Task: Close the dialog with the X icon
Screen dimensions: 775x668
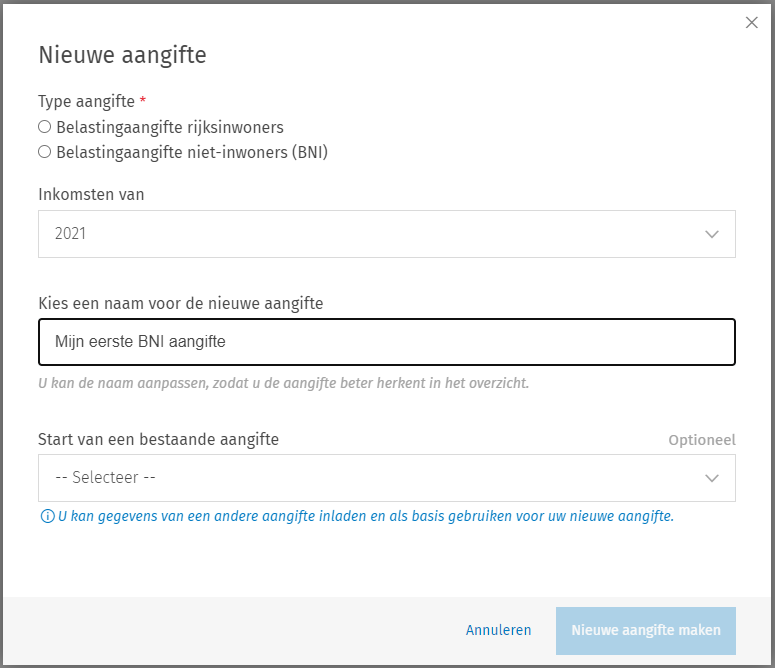Action: click(752, 23)
